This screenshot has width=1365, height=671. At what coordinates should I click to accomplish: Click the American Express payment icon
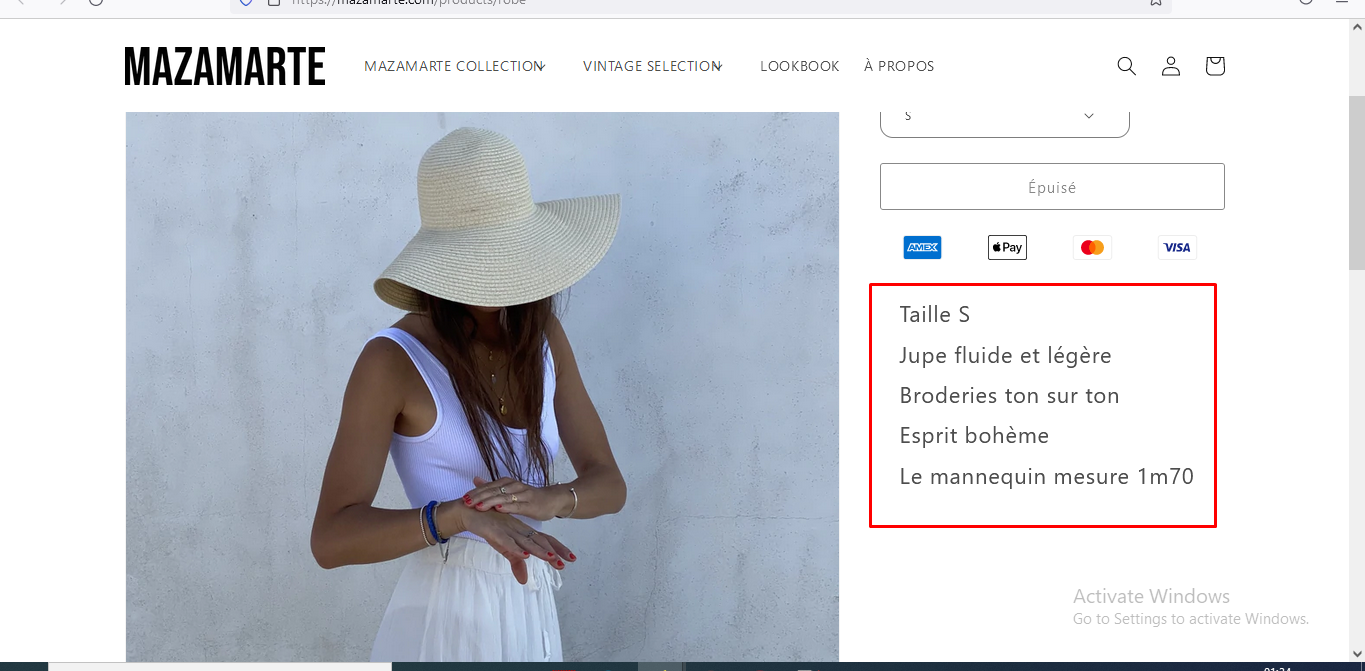922,247
